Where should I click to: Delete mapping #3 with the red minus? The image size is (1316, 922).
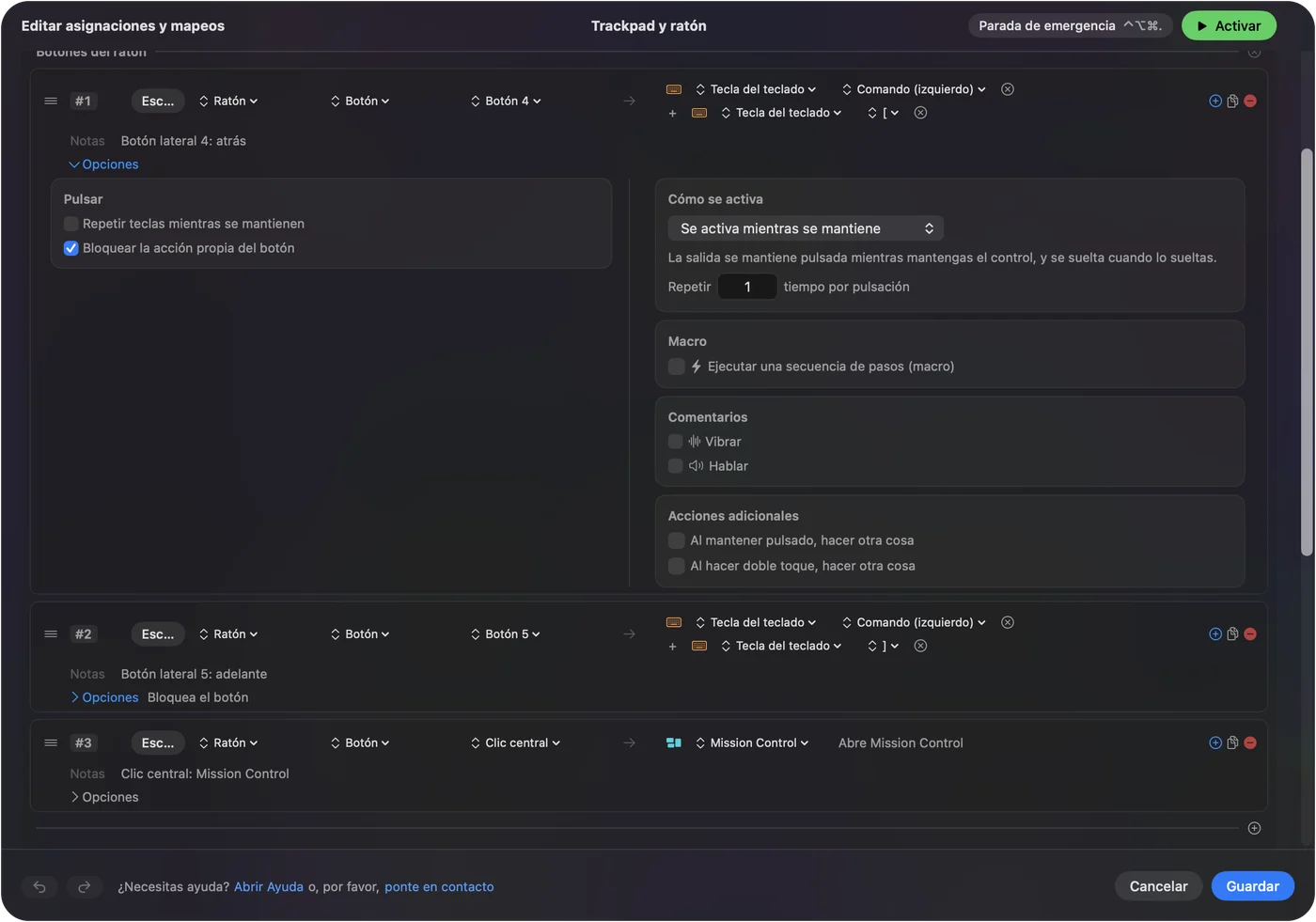(x=1250, y=742)
